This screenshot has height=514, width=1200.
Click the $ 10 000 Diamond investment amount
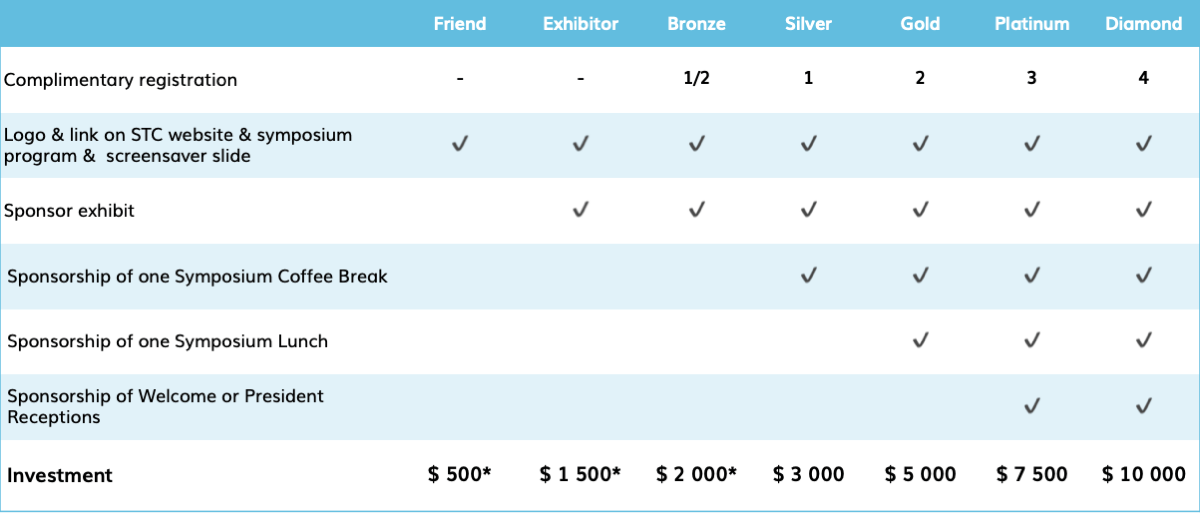1144,474
